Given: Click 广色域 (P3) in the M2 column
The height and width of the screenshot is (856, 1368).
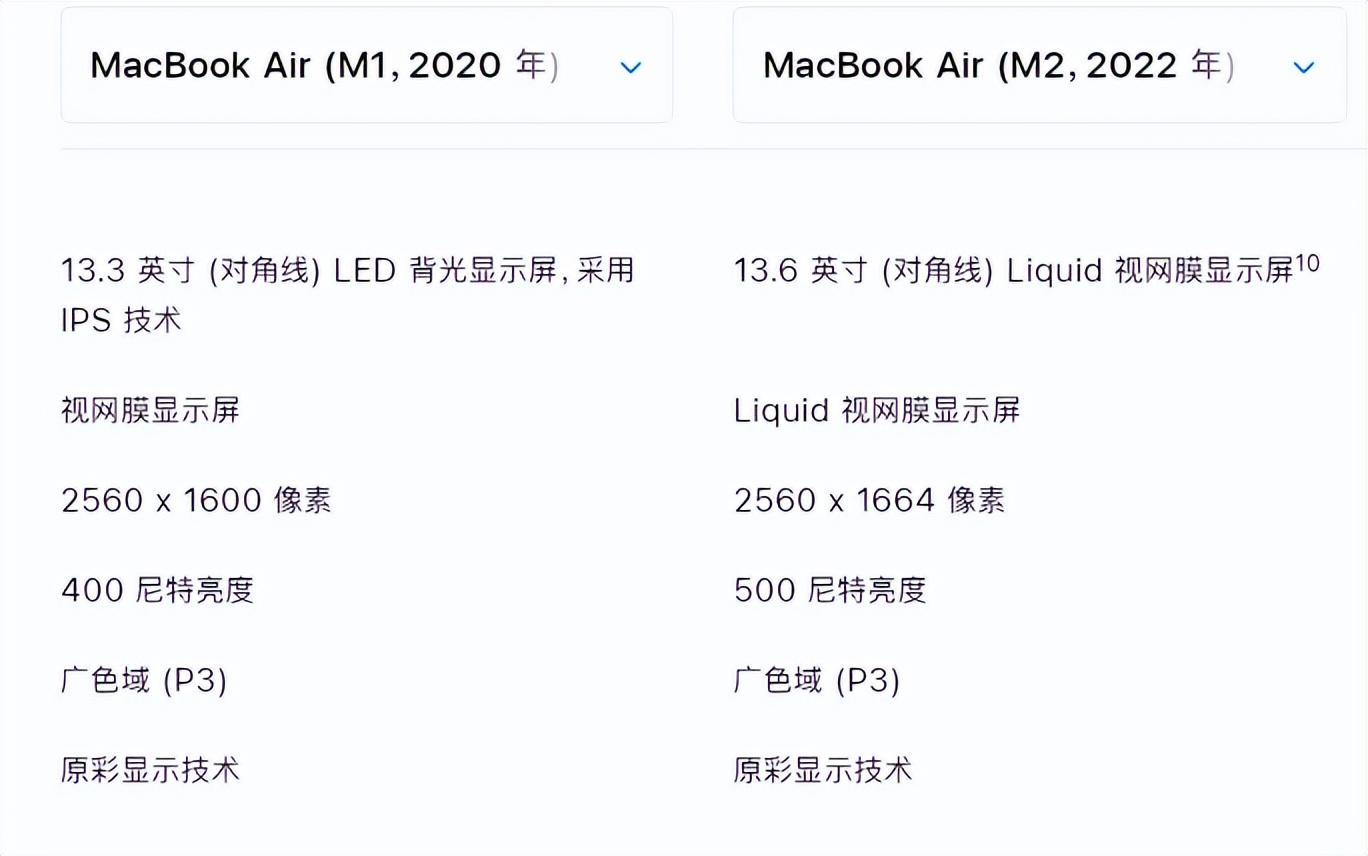Looking at the screenshot, I should (817, 681).
